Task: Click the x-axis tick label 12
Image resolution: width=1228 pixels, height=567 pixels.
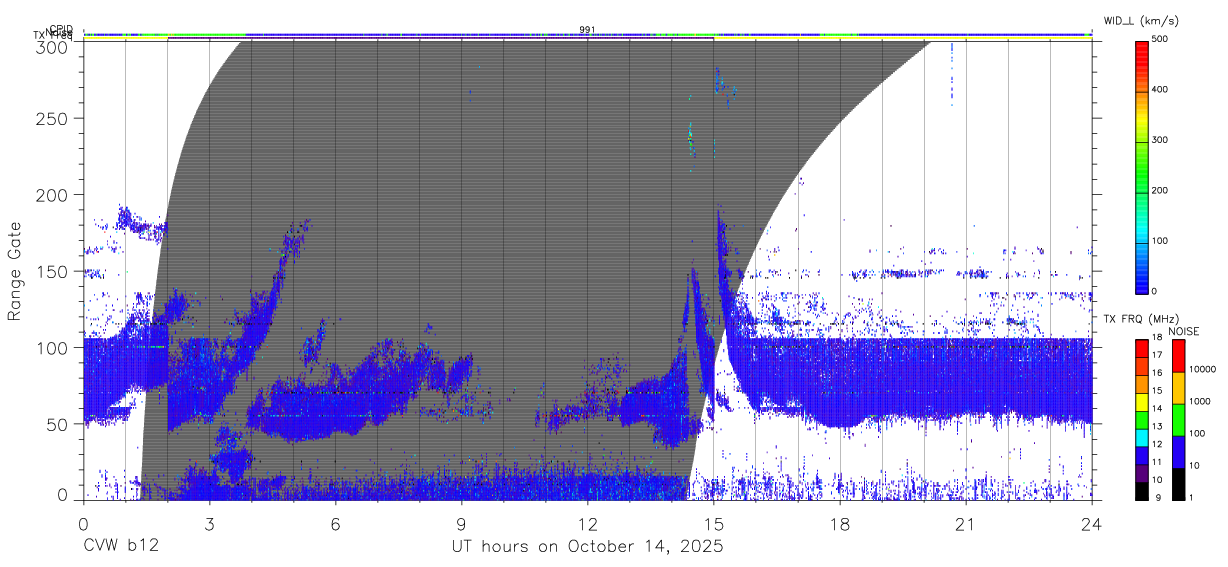Action: point(588,523)
